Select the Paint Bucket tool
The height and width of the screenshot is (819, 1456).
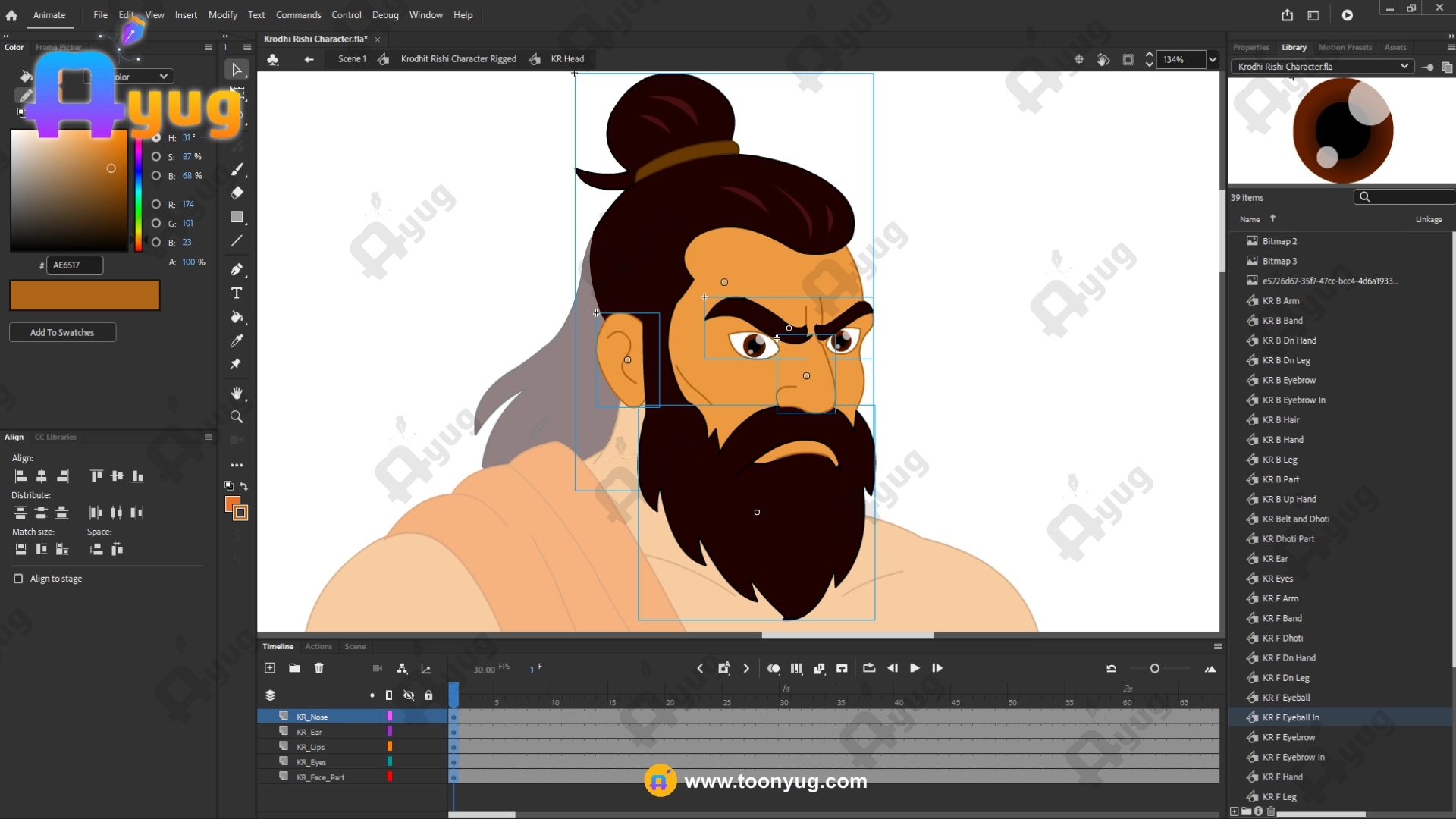point(237,317)
